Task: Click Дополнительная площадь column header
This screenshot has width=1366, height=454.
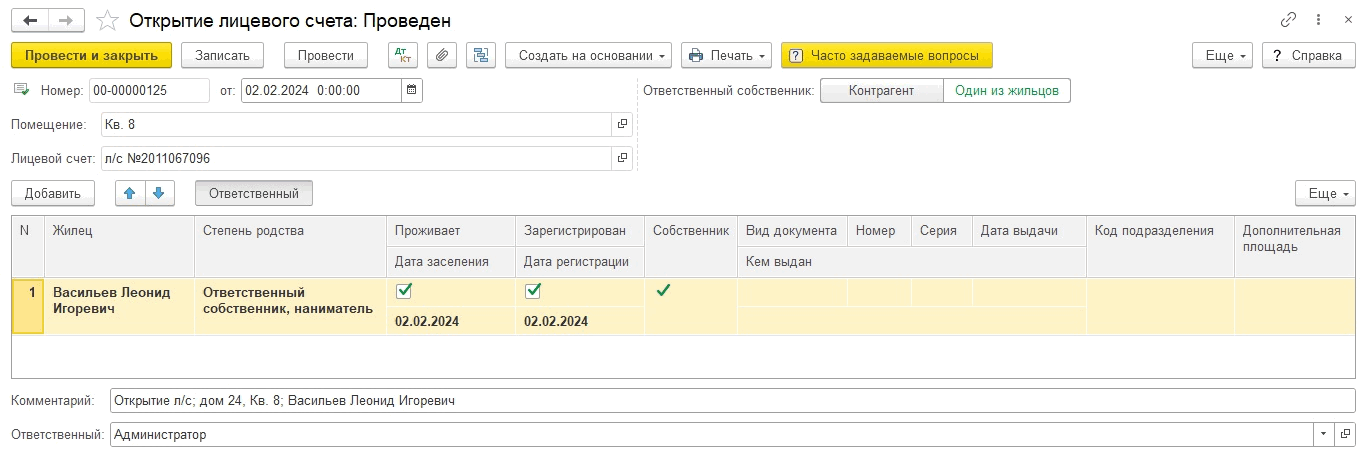Action: (1295, 246)
